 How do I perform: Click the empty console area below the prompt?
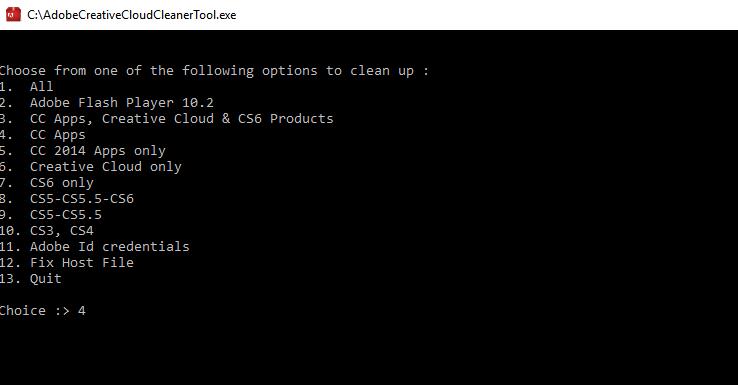click(369, 351)
